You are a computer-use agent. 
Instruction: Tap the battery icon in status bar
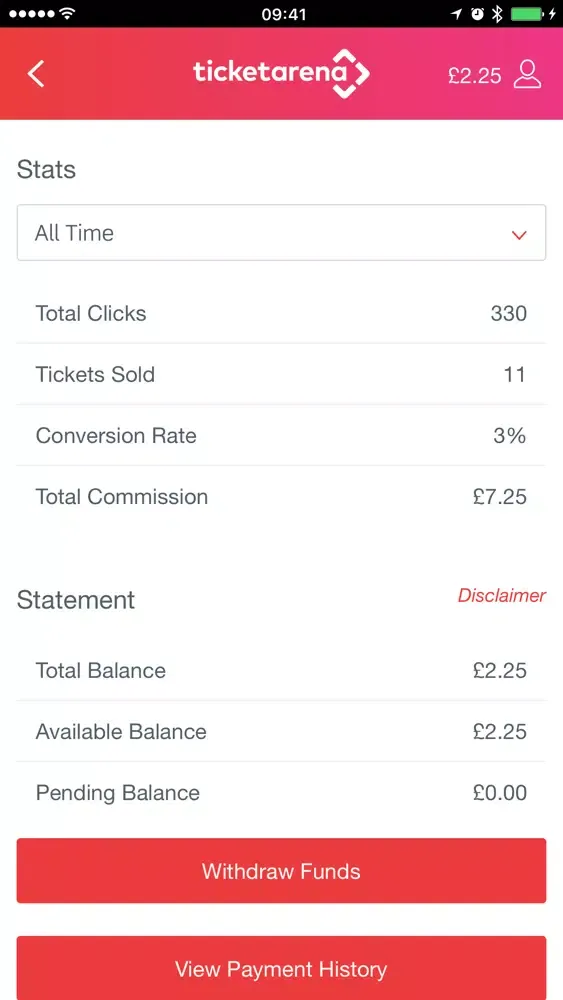(x=527, y=13)
